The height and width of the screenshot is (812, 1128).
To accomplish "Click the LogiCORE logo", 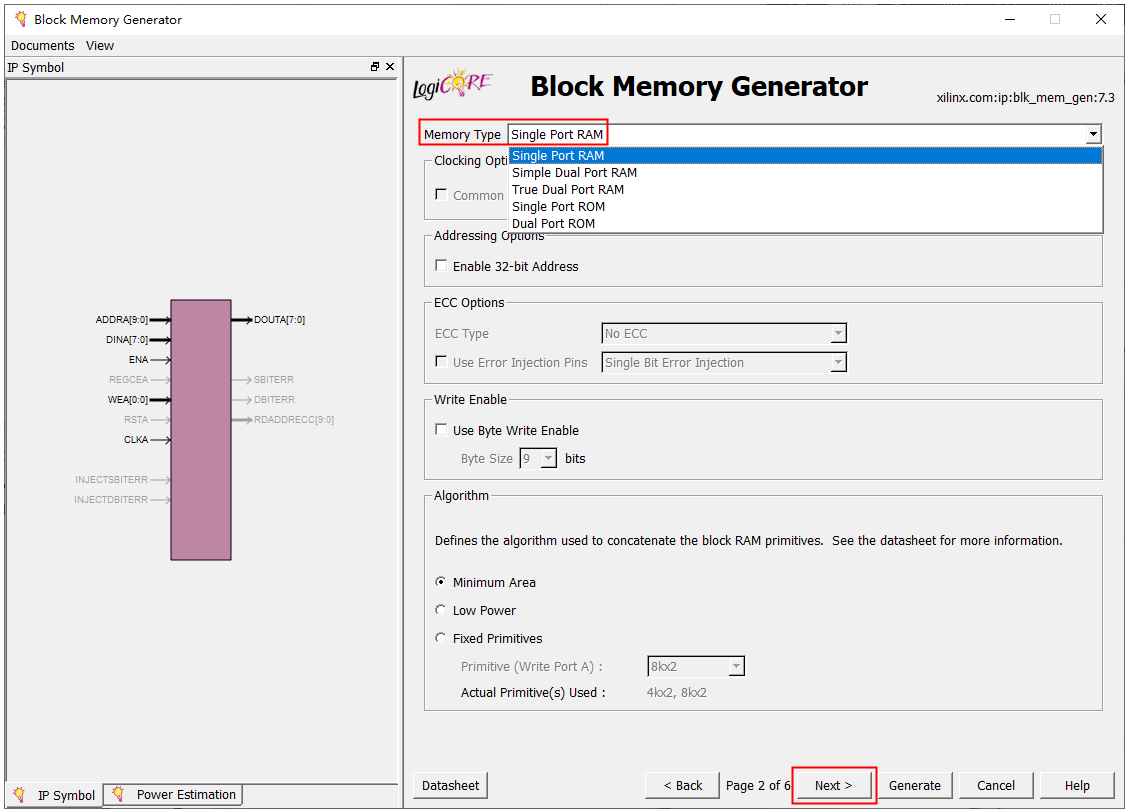I will (453, 86).
